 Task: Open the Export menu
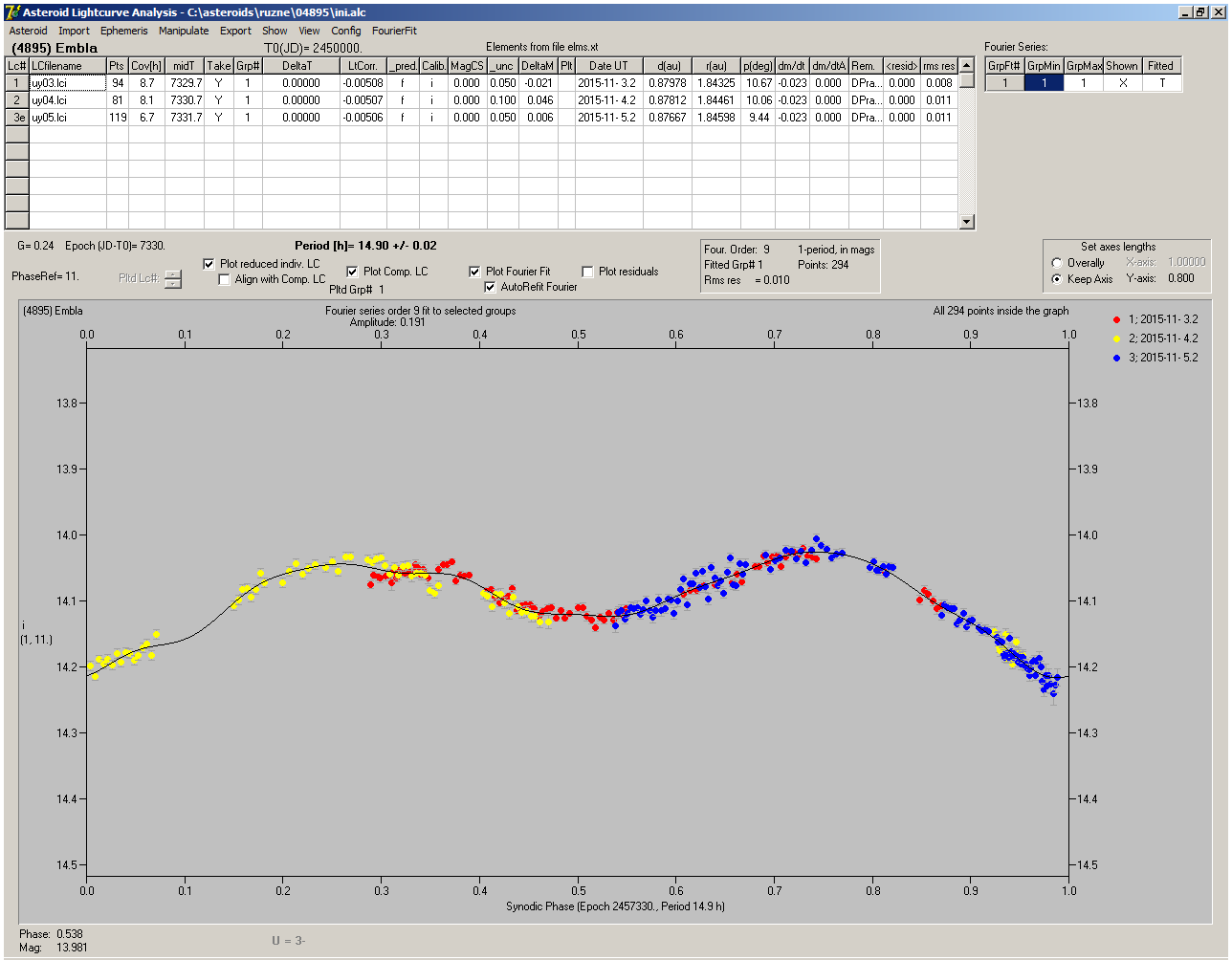[x=235, y=31]
